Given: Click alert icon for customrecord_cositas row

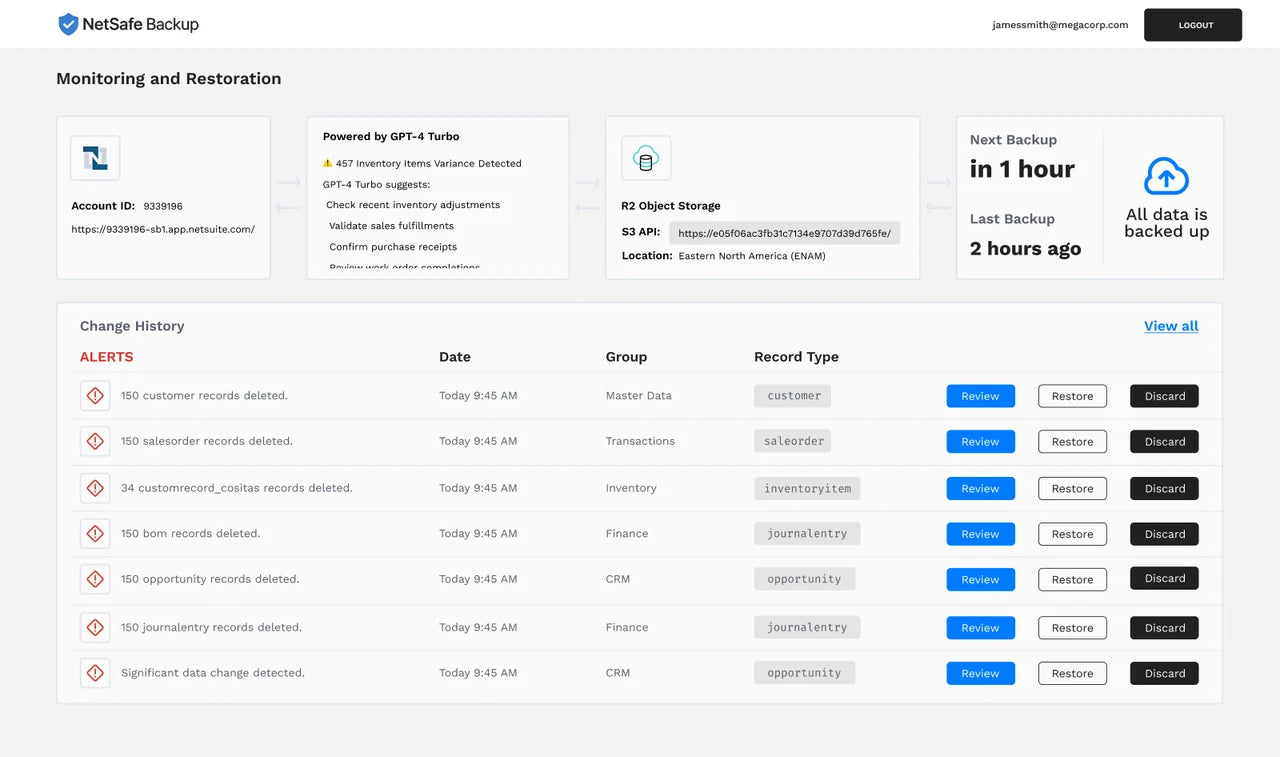Looking at the screenshot, I should [x=95, y=488].
